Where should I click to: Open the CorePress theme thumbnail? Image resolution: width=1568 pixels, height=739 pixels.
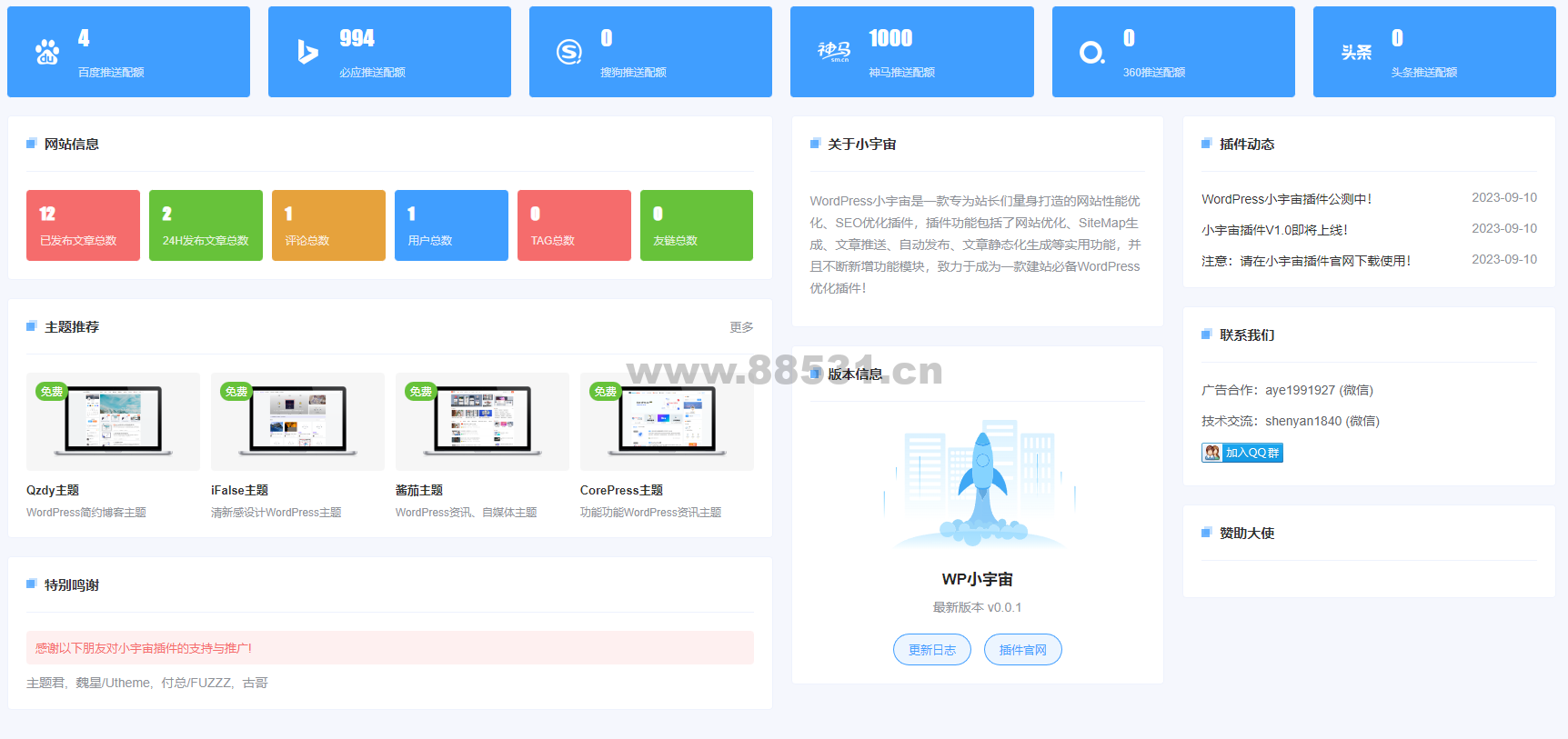point(667,422)
